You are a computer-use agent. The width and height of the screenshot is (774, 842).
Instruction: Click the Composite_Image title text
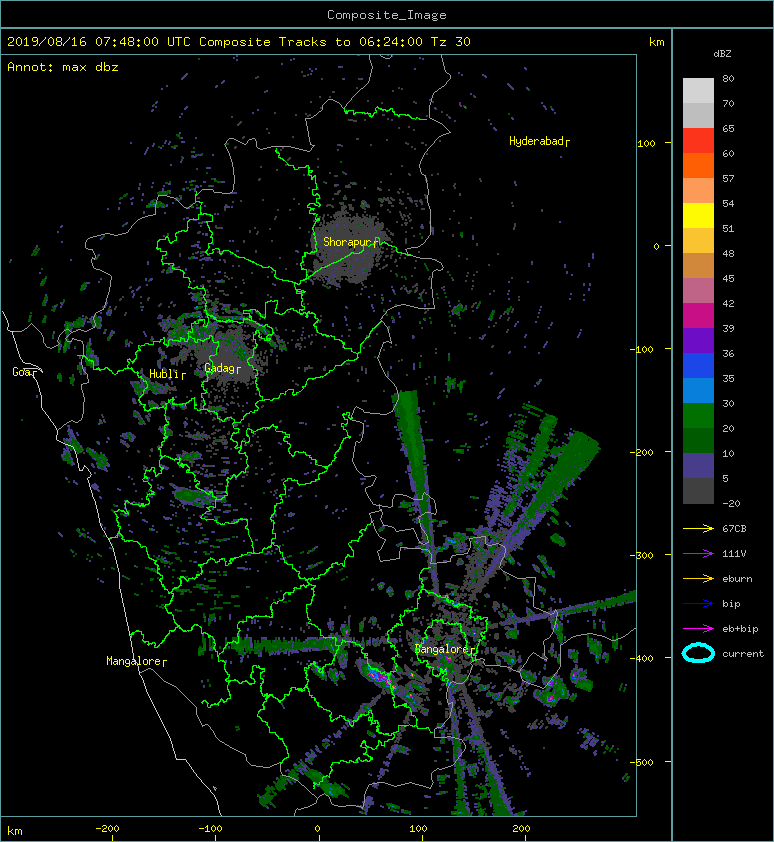[387, 14]
